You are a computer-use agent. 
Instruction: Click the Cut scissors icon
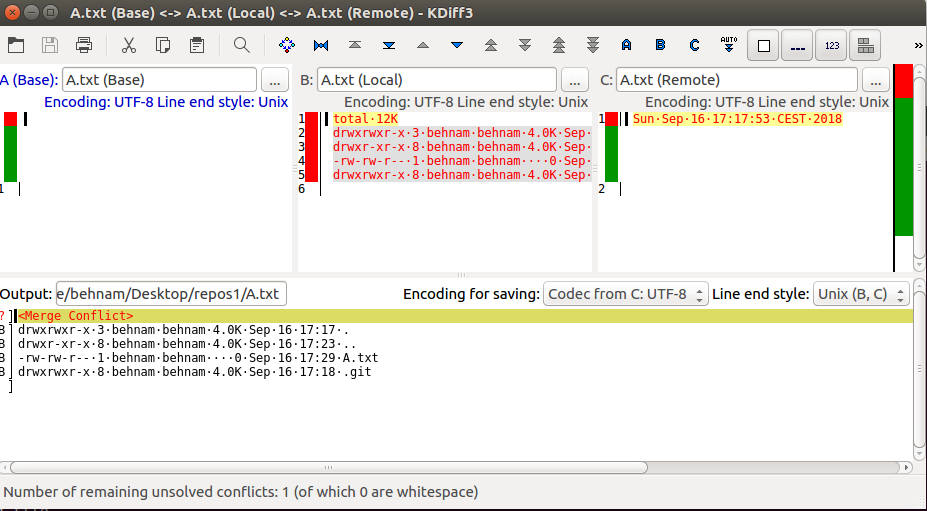128,45
